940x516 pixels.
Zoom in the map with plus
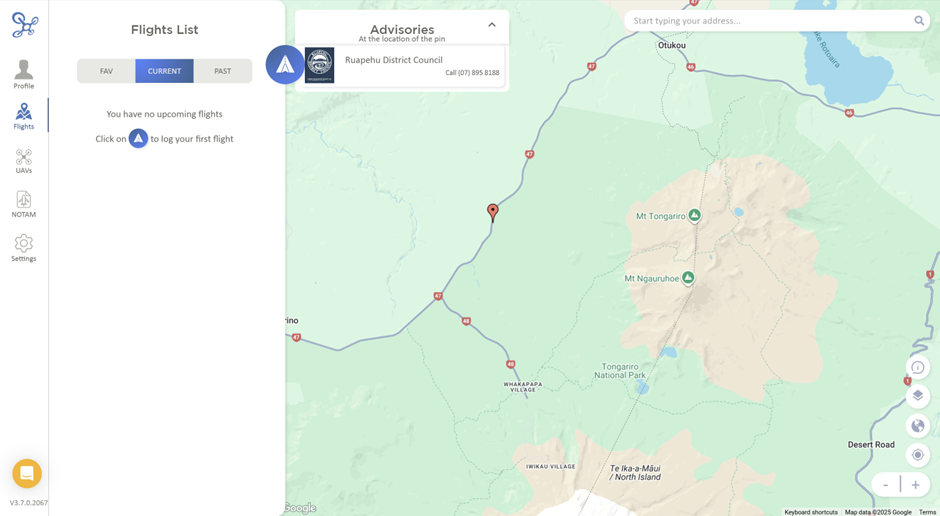point(915,485)
